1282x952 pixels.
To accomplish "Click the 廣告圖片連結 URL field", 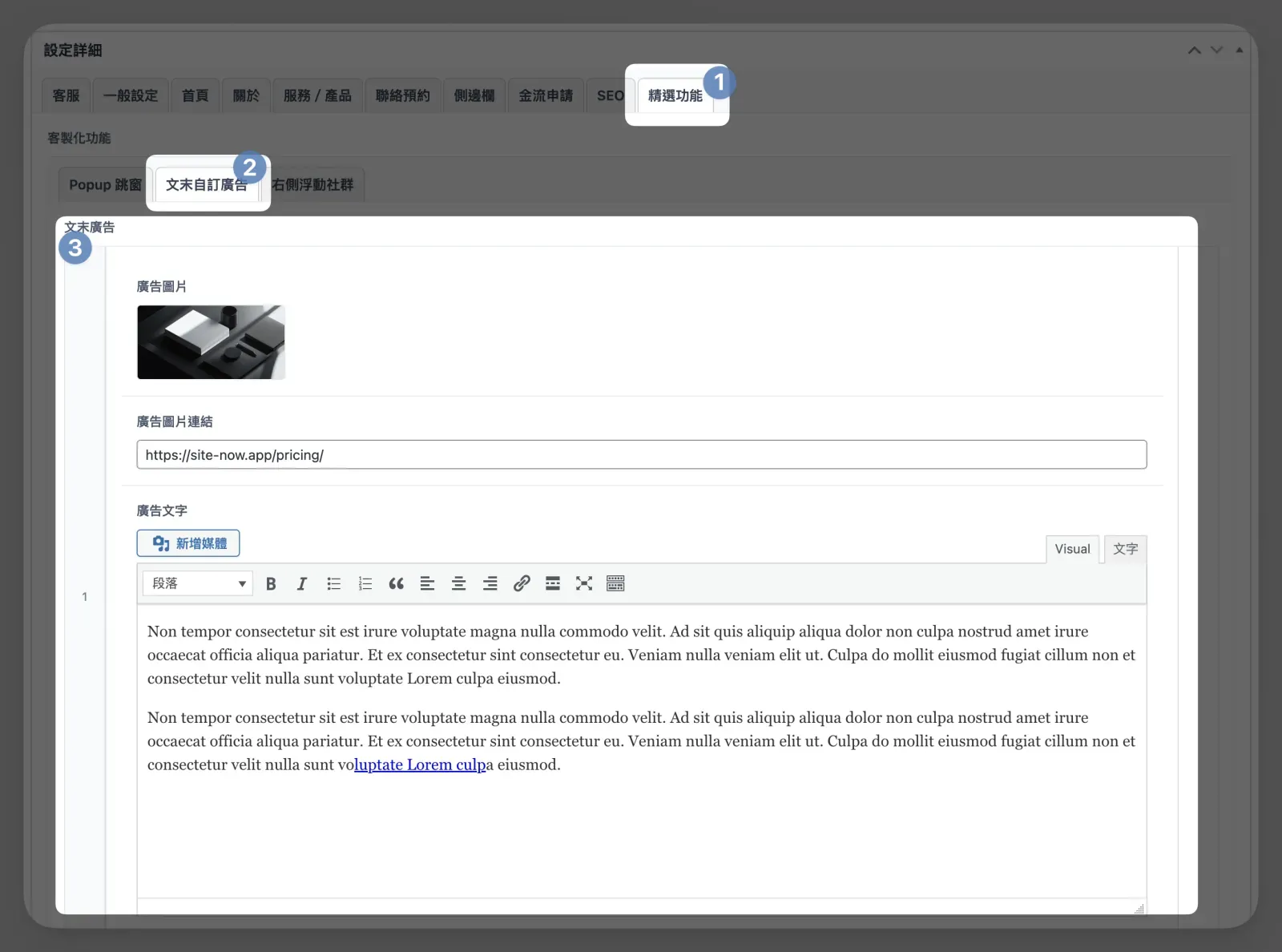I will [x=641, y=454].
